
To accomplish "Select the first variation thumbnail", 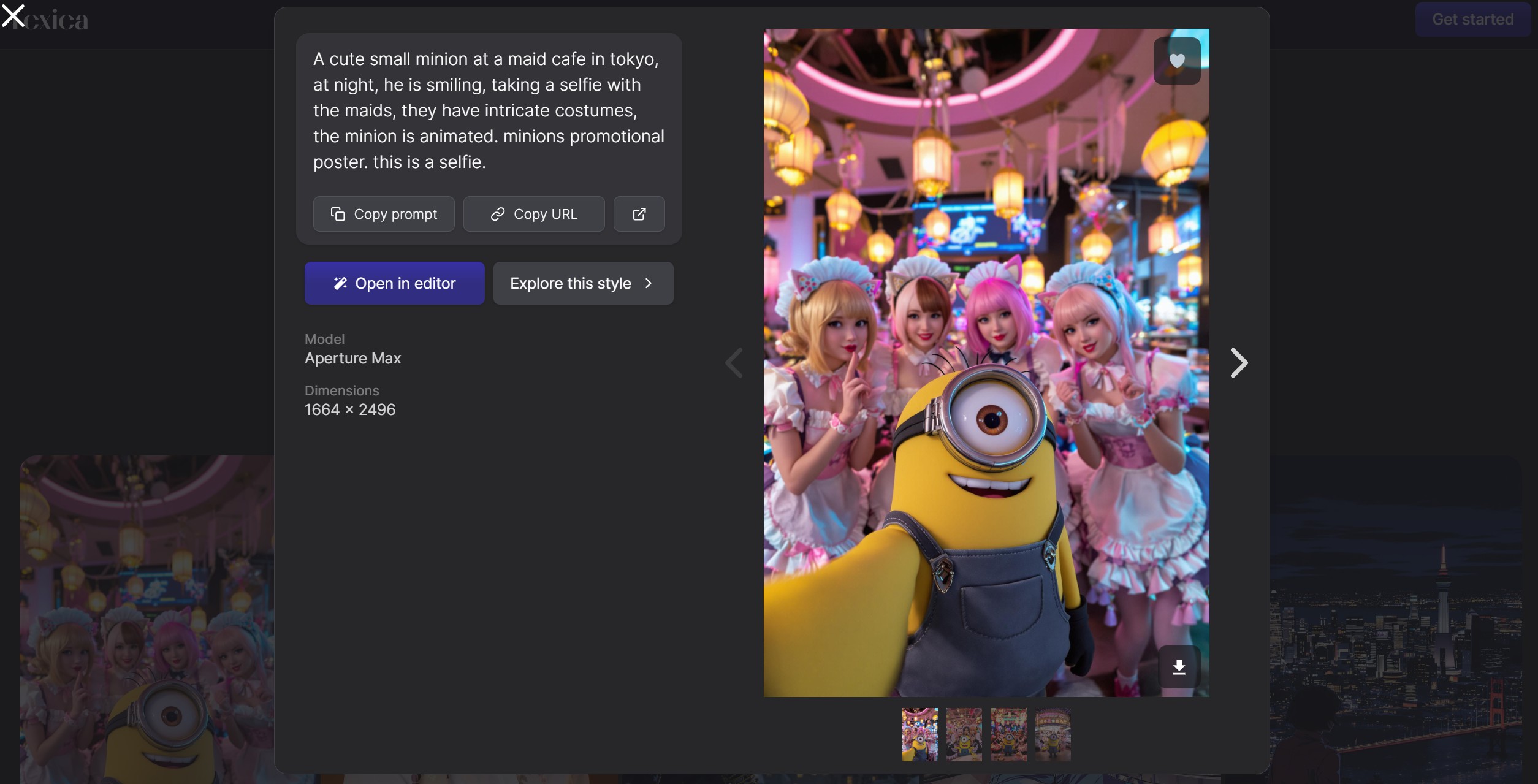I will point(919,734).
